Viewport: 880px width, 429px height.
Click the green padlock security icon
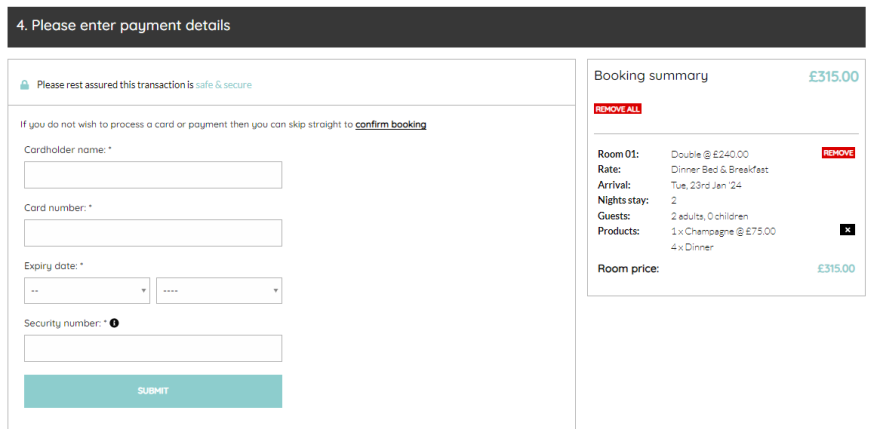(x=25, y=85)
